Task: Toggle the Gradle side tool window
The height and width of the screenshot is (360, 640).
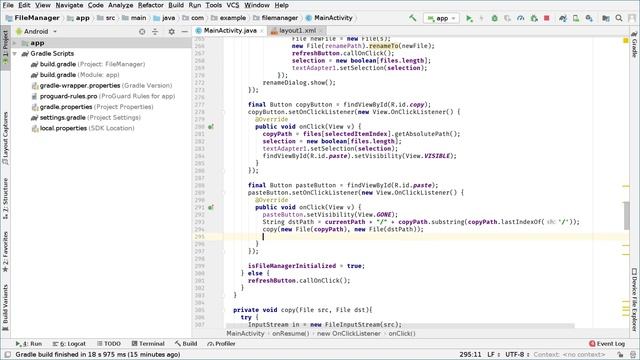Action: [x=634, y=44]
